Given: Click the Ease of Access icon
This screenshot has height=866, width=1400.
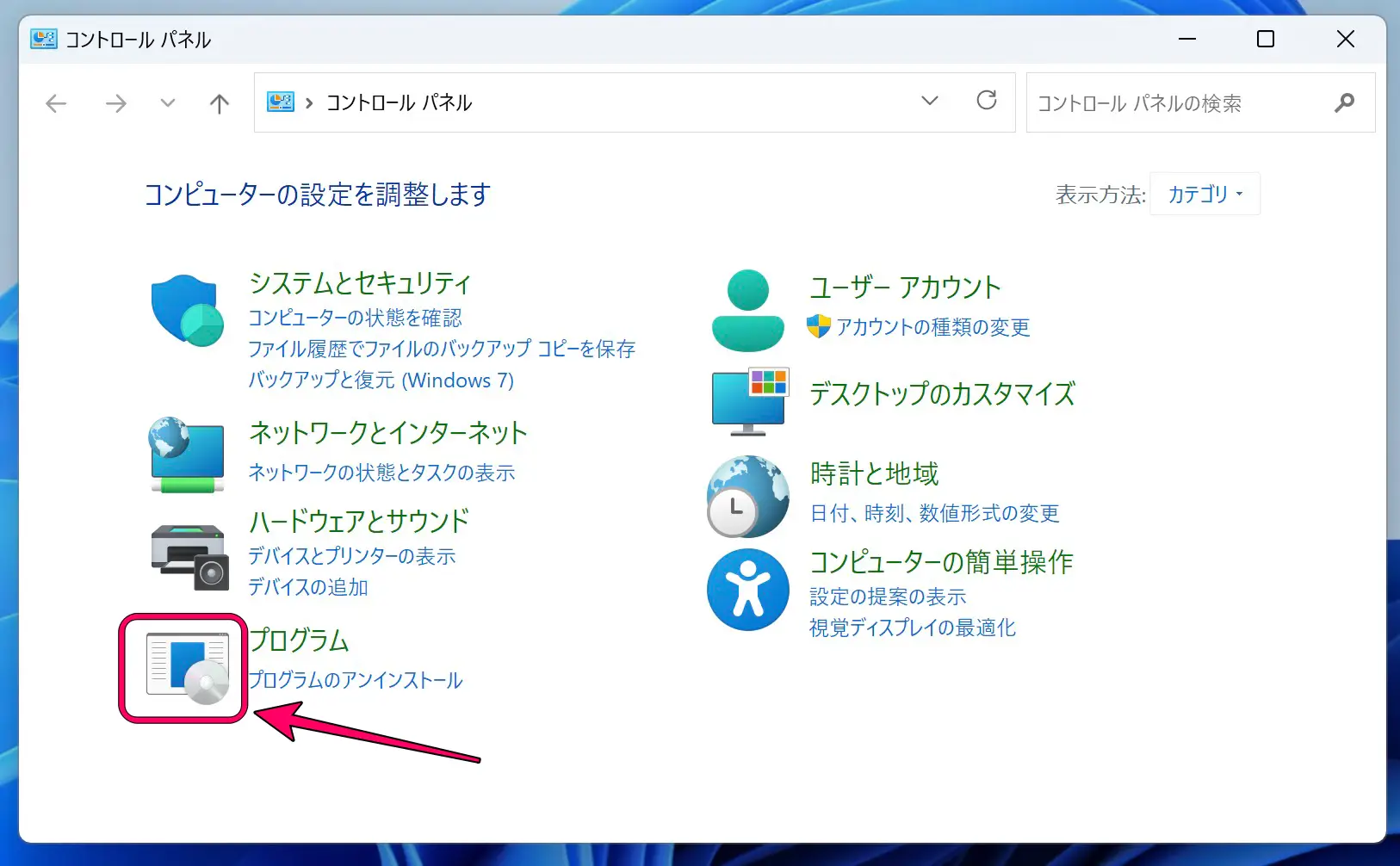Looking at the screenshot, I should [x=747, y=590].
